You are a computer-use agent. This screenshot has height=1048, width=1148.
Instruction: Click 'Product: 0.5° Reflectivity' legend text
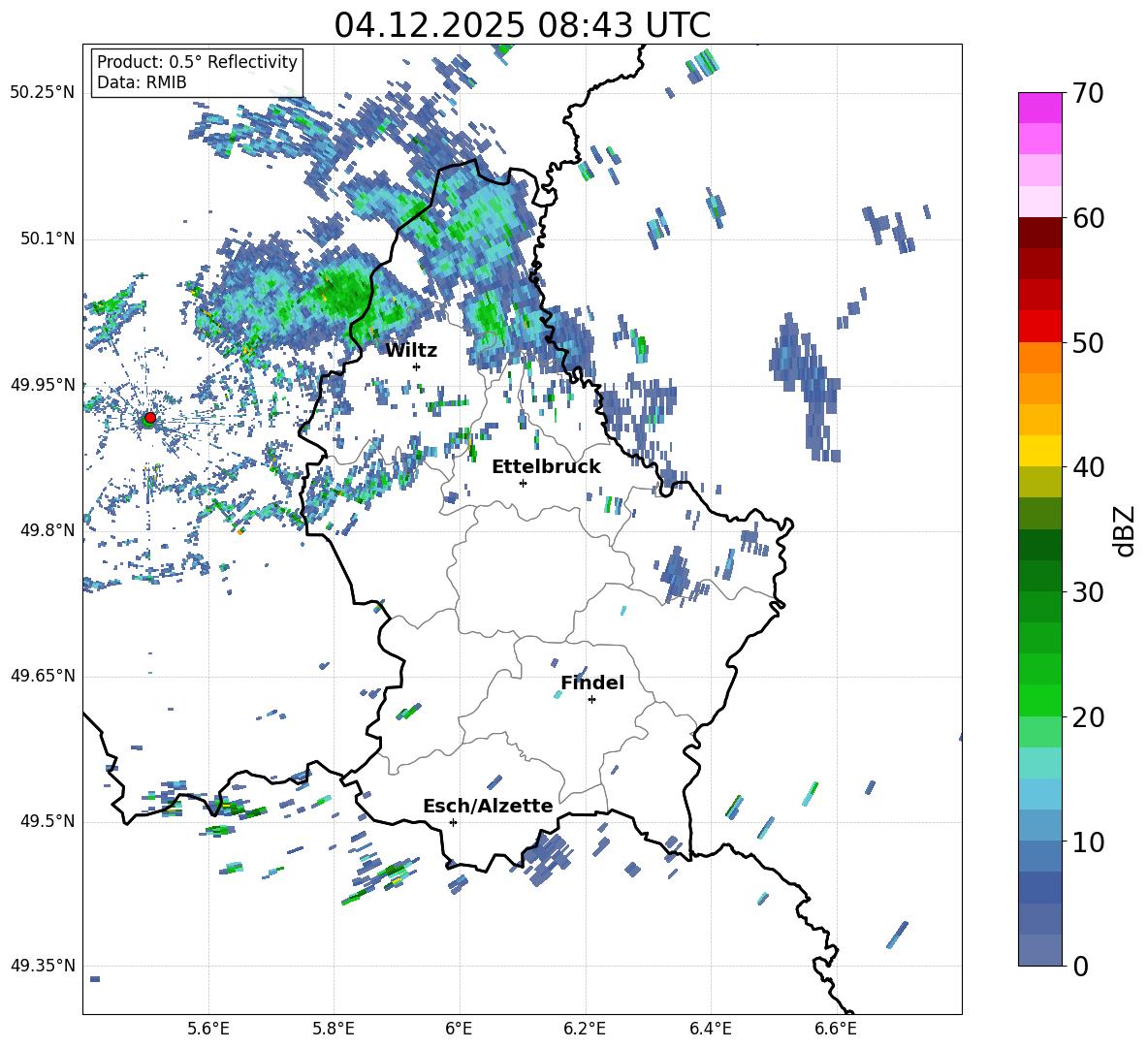pos(197,61)
